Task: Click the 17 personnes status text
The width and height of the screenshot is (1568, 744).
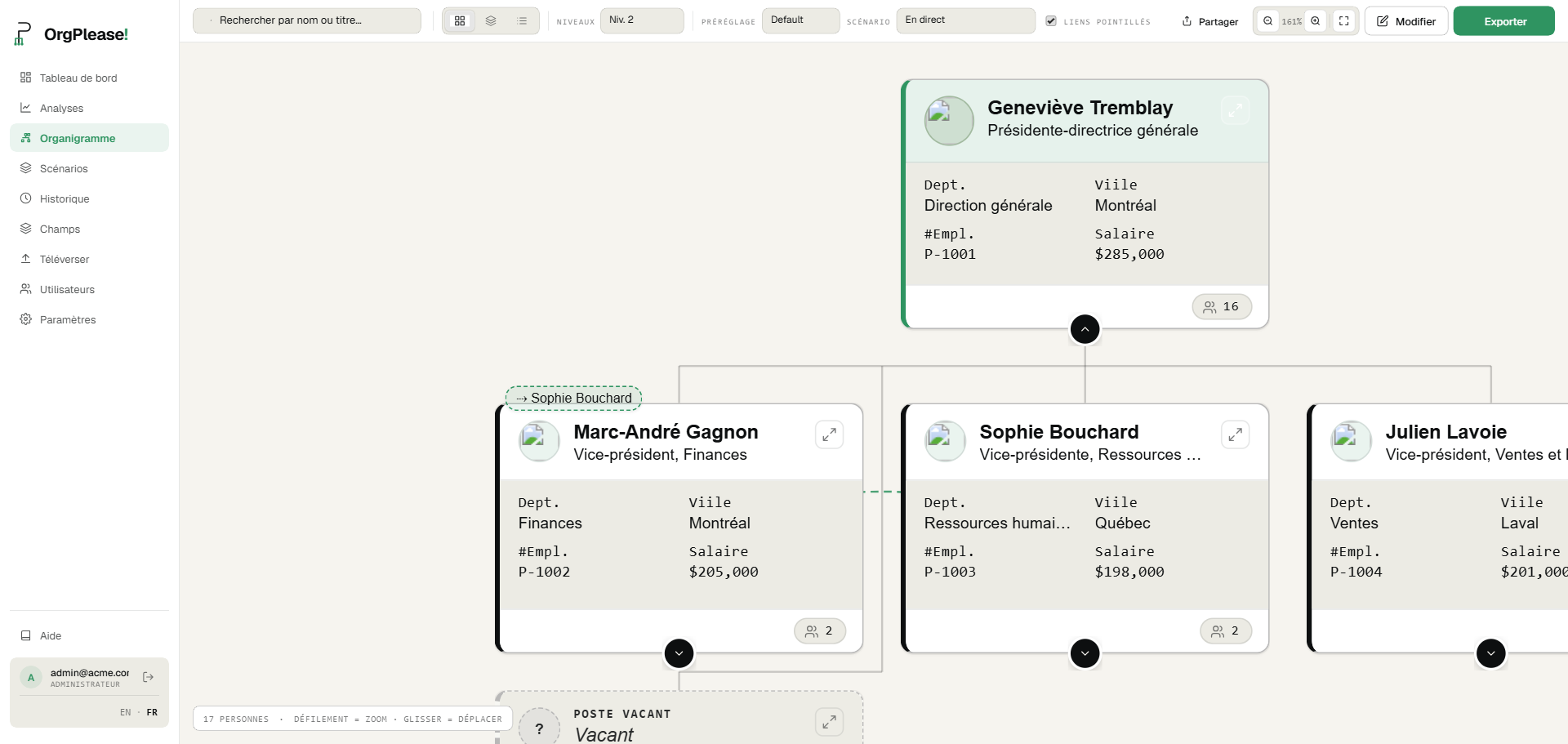Action: tap(236, 719)
